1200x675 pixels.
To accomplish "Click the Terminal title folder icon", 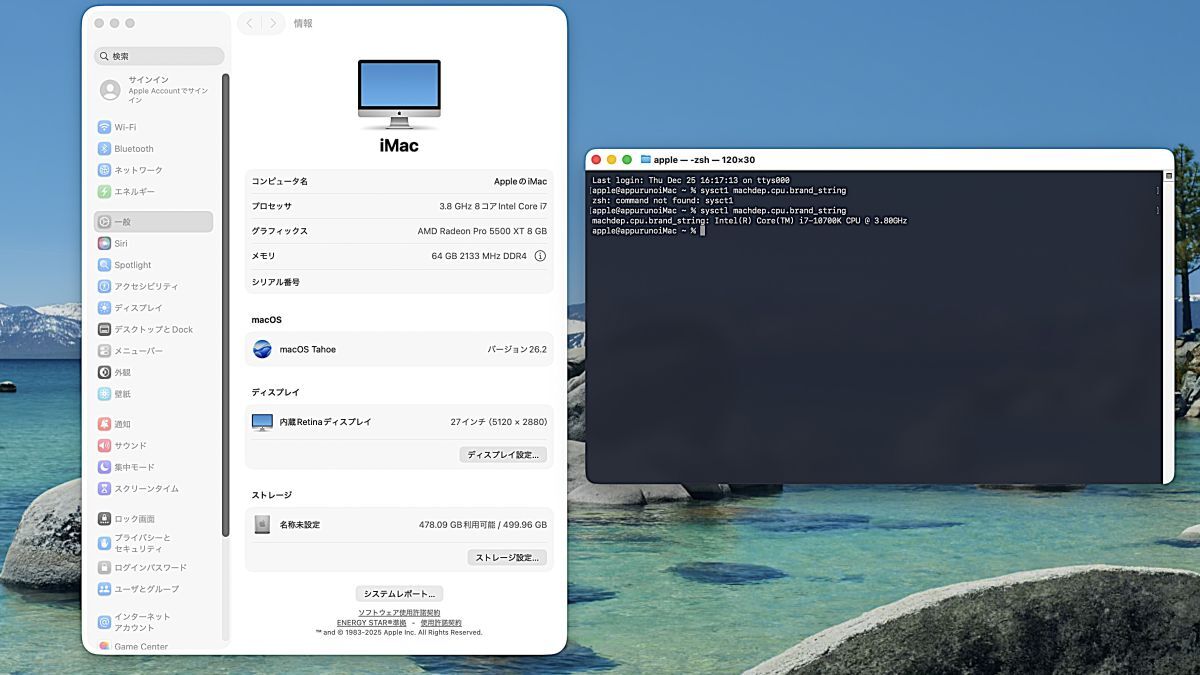I will [x=645, y=159].
